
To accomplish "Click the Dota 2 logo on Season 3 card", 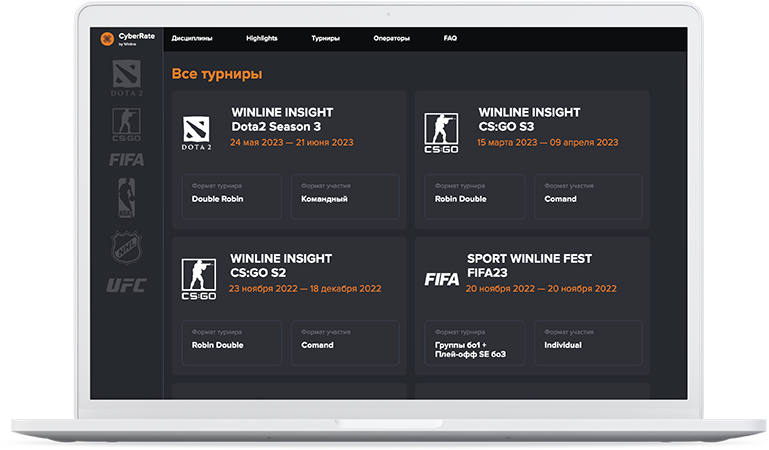I will [196, 133].
